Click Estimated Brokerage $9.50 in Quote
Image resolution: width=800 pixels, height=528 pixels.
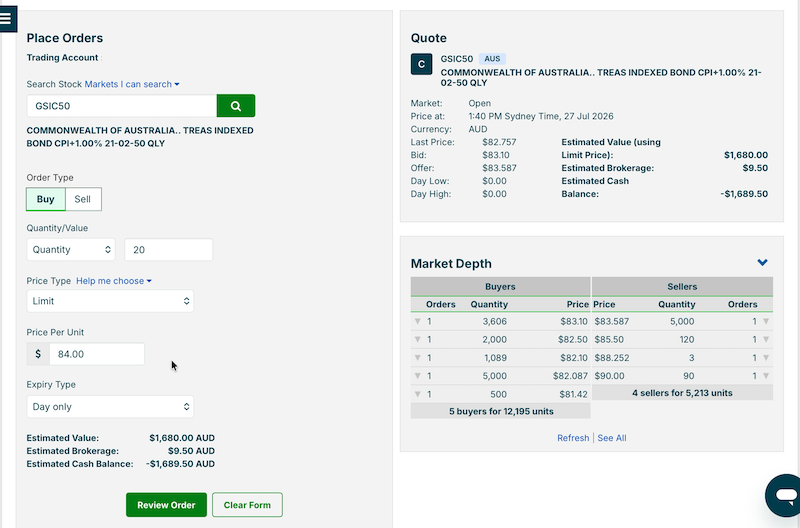coord(755,168)
